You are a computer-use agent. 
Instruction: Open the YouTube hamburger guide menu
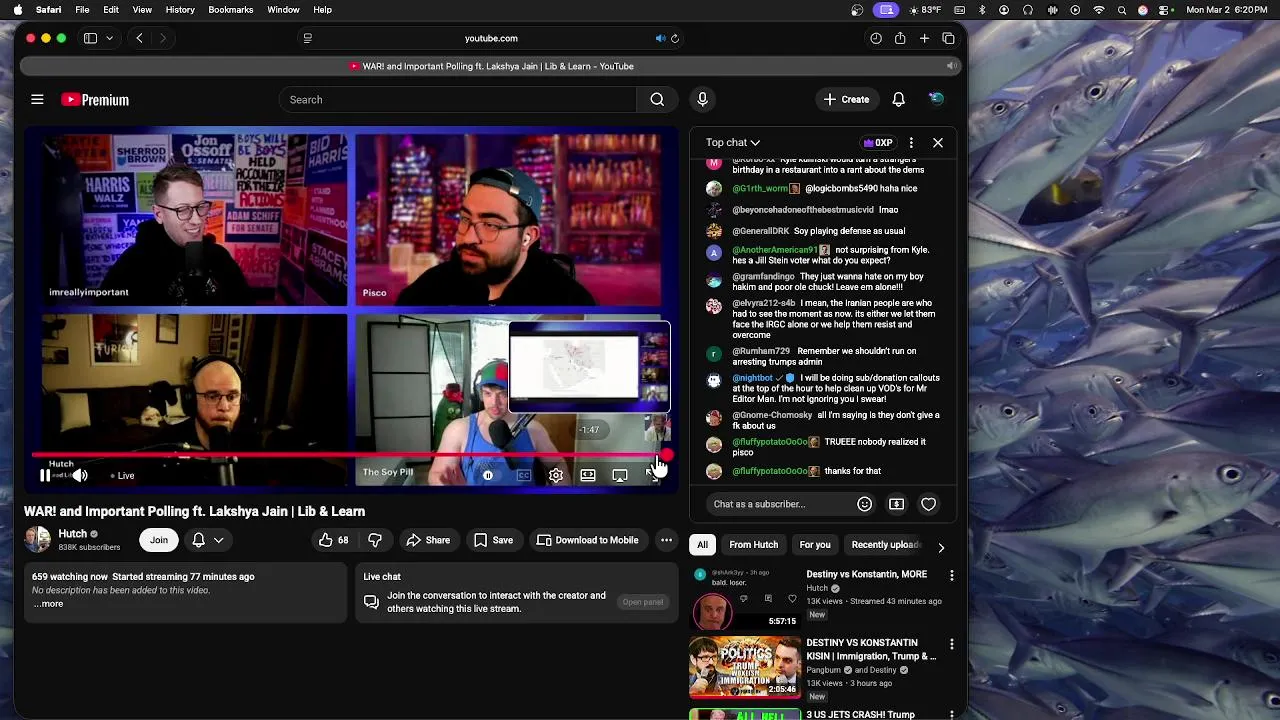[x=37, y=99]
